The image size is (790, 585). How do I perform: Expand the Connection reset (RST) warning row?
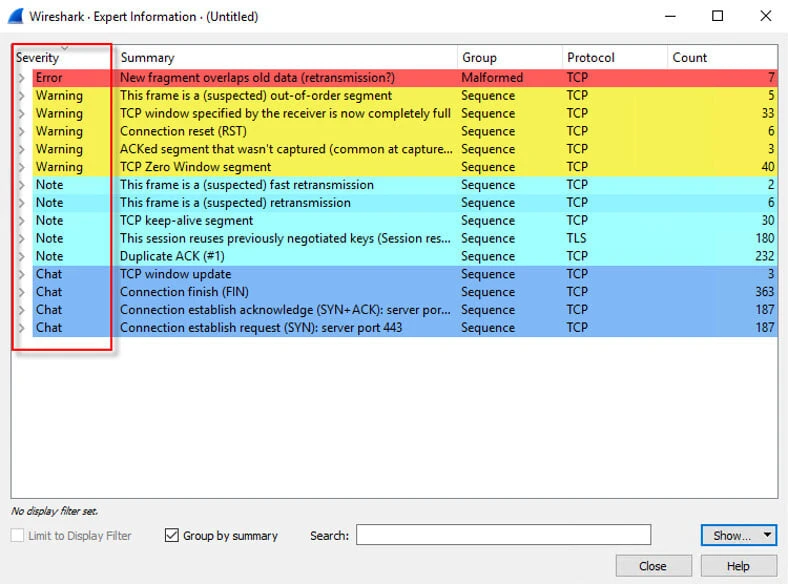pyautogui.click(x=21, y=132)
